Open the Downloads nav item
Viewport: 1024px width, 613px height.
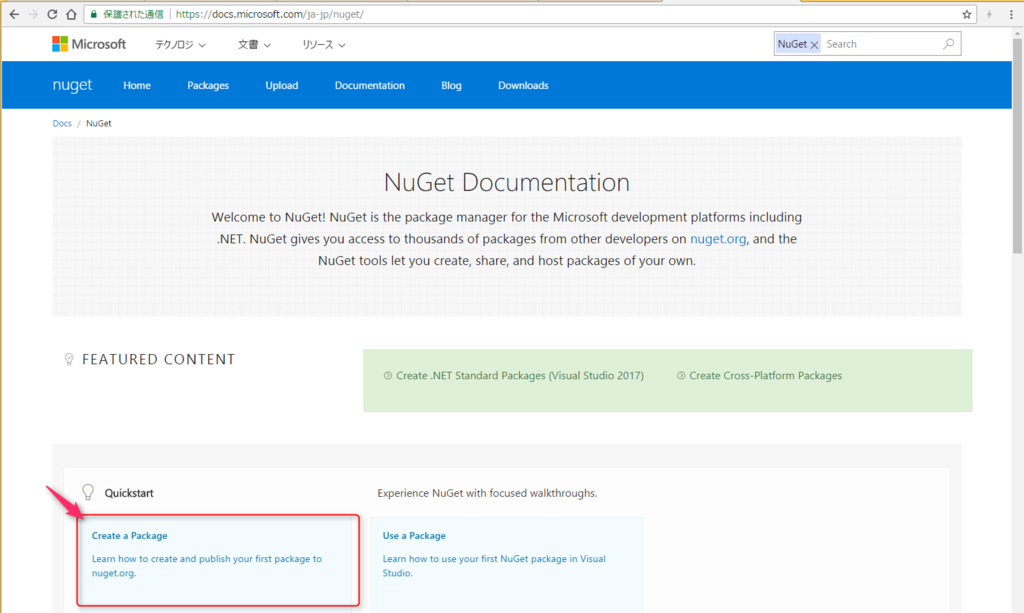click(523, 86)
